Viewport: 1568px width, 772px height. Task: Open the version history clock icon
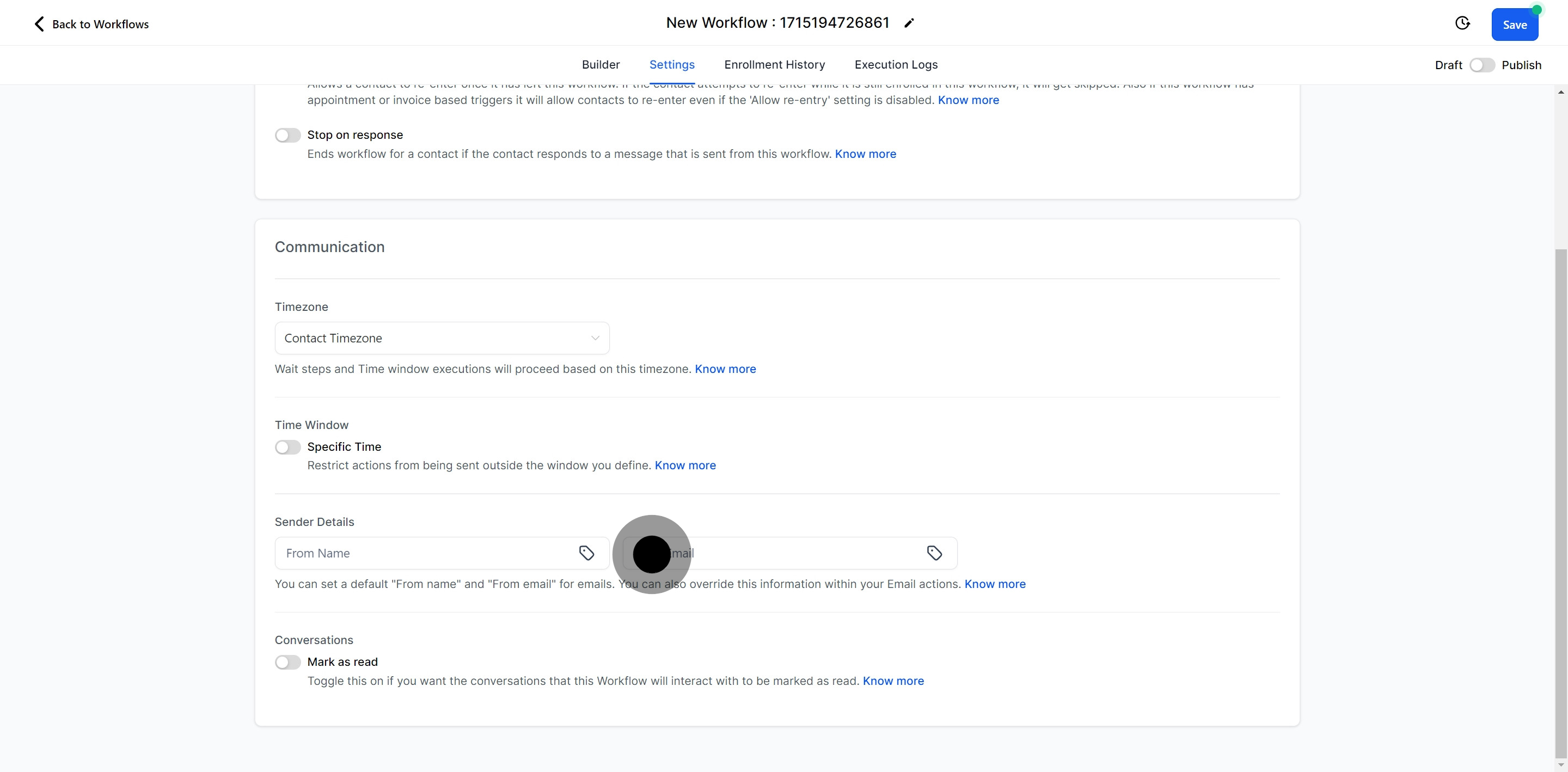click(x=1462, y=23)
